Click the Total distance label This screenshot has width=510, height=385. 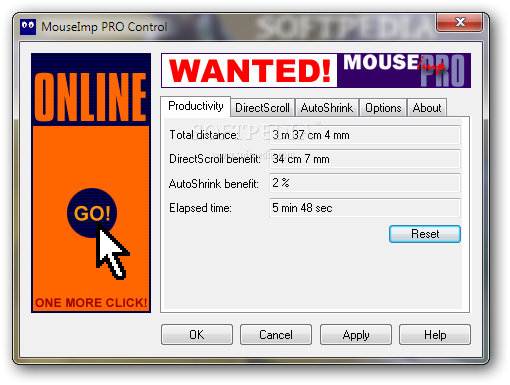(x=204, y=135)
